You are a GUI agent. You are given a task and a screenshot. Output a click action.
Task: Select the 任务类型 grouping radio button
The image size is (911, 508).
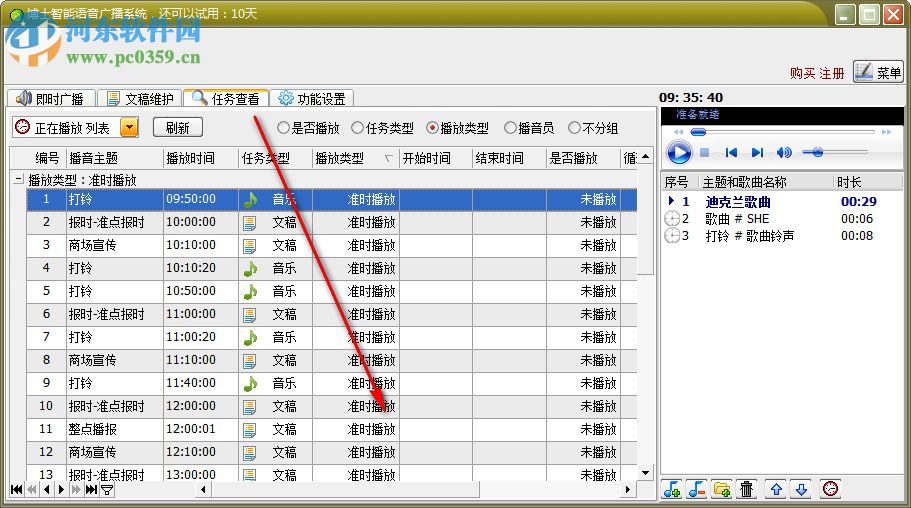[358, 128]
